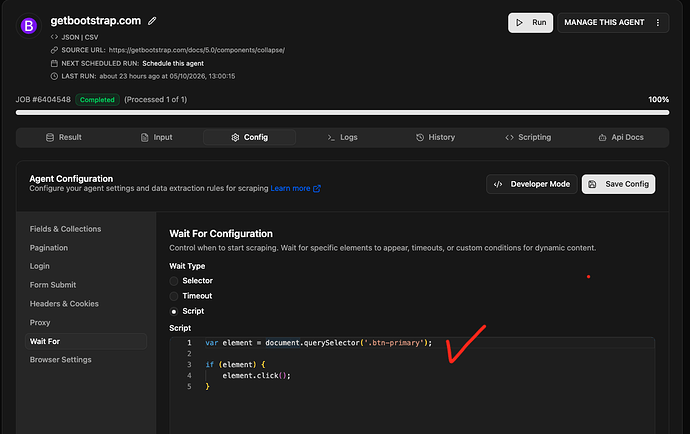Open the Api Docs tab

pos(621,137)
